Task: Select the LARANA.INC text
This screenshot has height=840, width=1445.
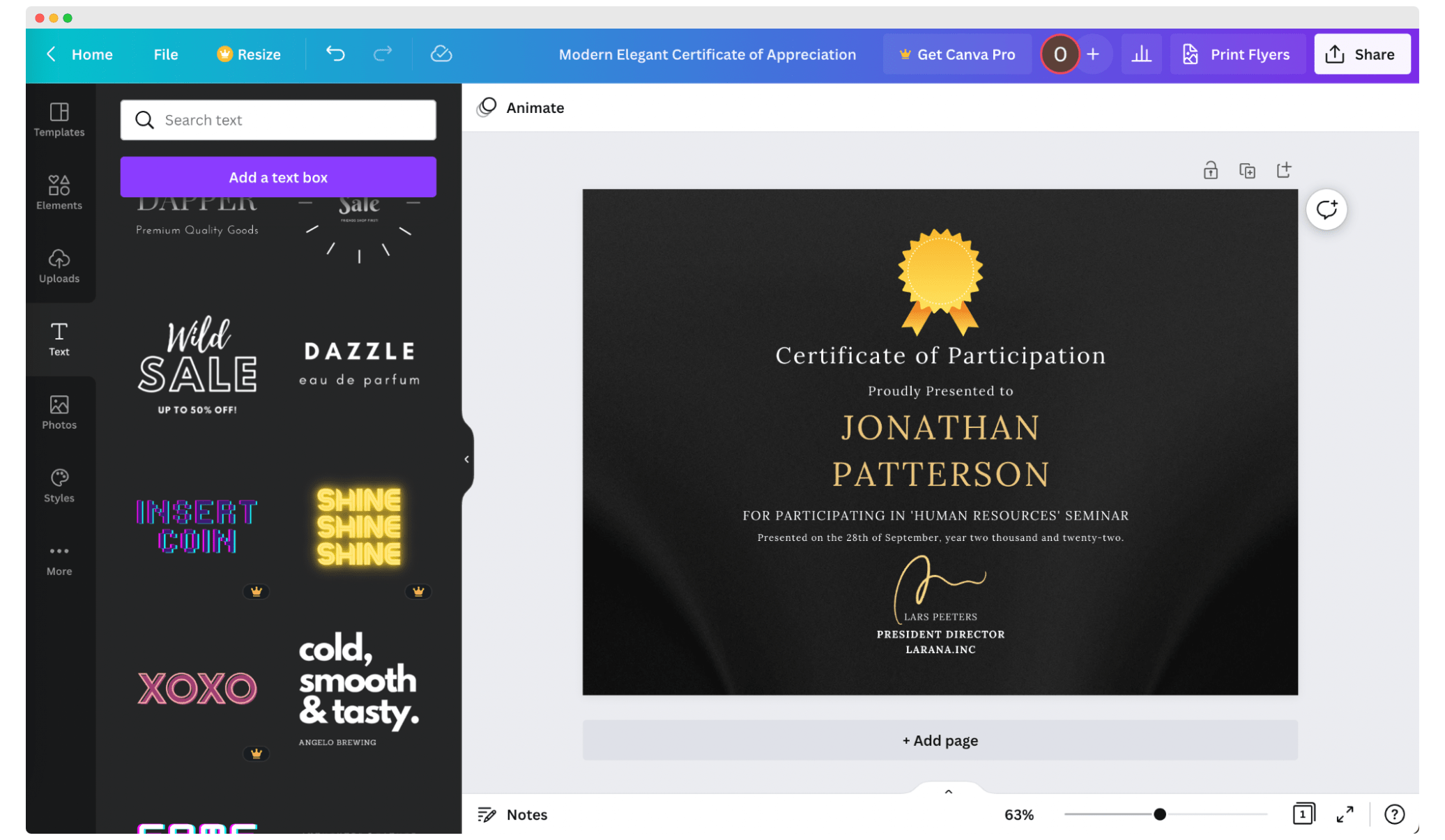Action: 940,650
